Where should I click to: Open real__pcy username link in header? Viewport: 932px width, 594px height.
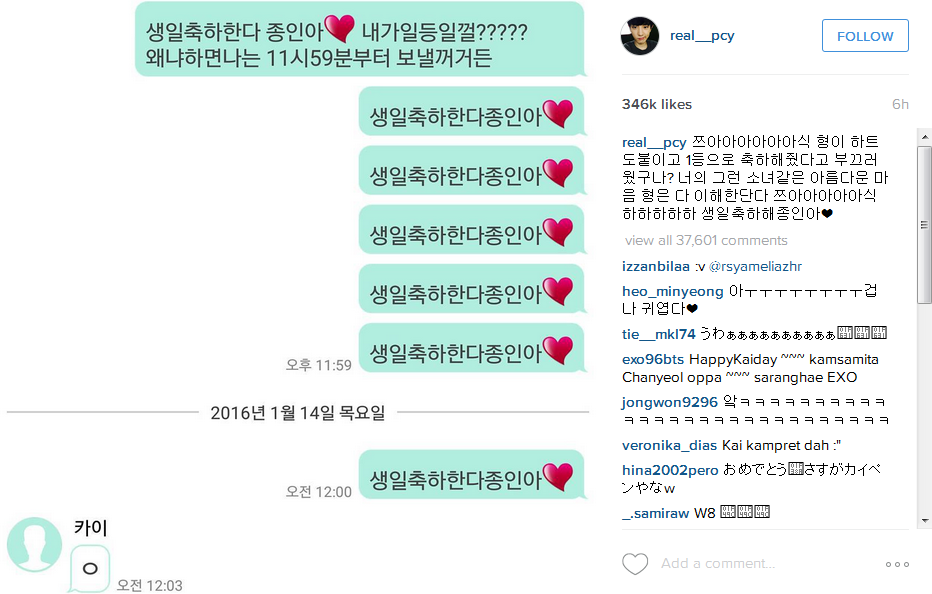pyautogui.click(x=702, y=36)
